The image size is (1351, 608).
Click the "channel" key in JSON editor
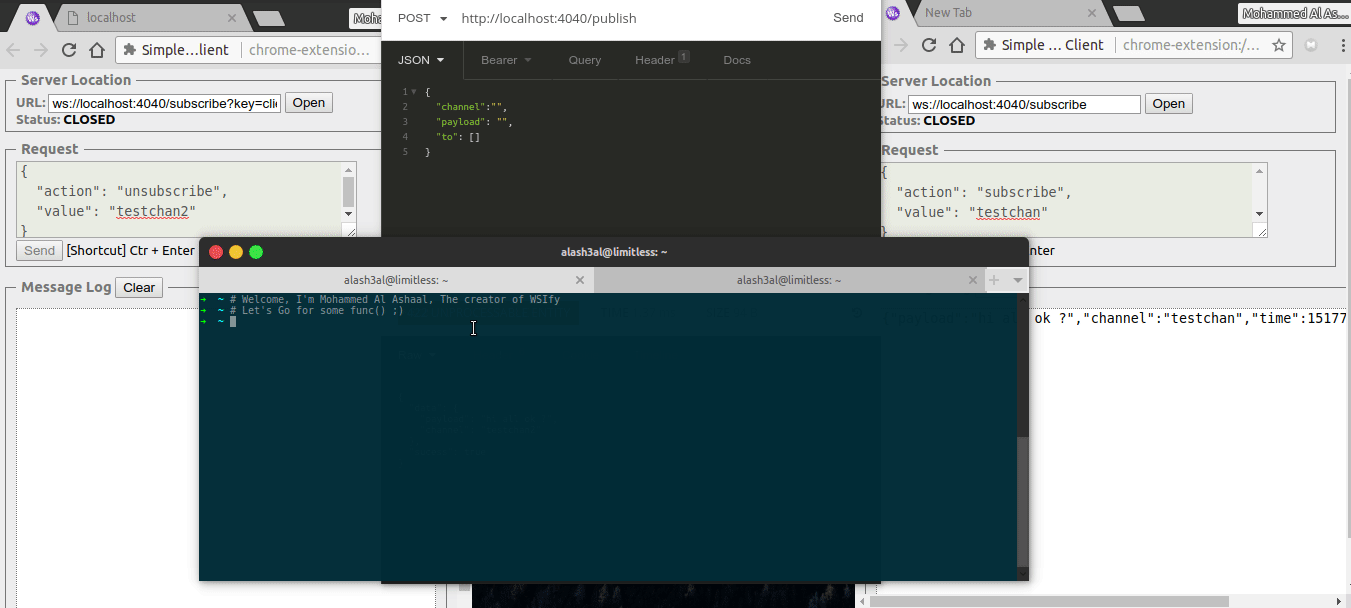coord(461,107)
